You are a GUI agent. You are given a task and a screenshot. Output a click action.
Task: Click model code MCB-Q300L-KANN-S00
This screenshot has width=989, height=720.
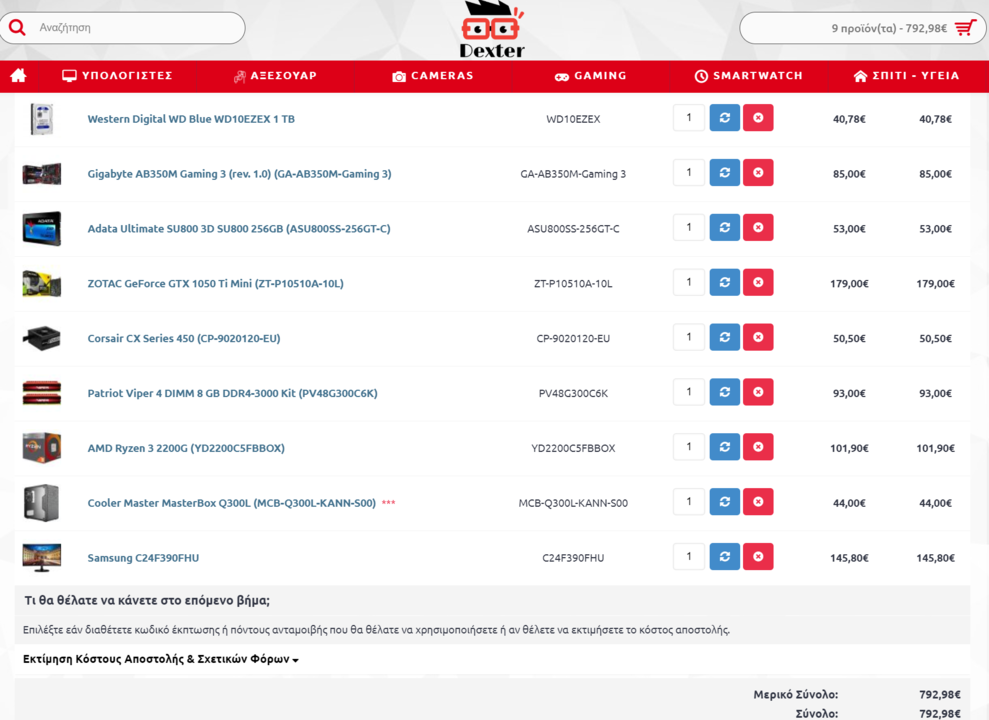pos(573,503)
